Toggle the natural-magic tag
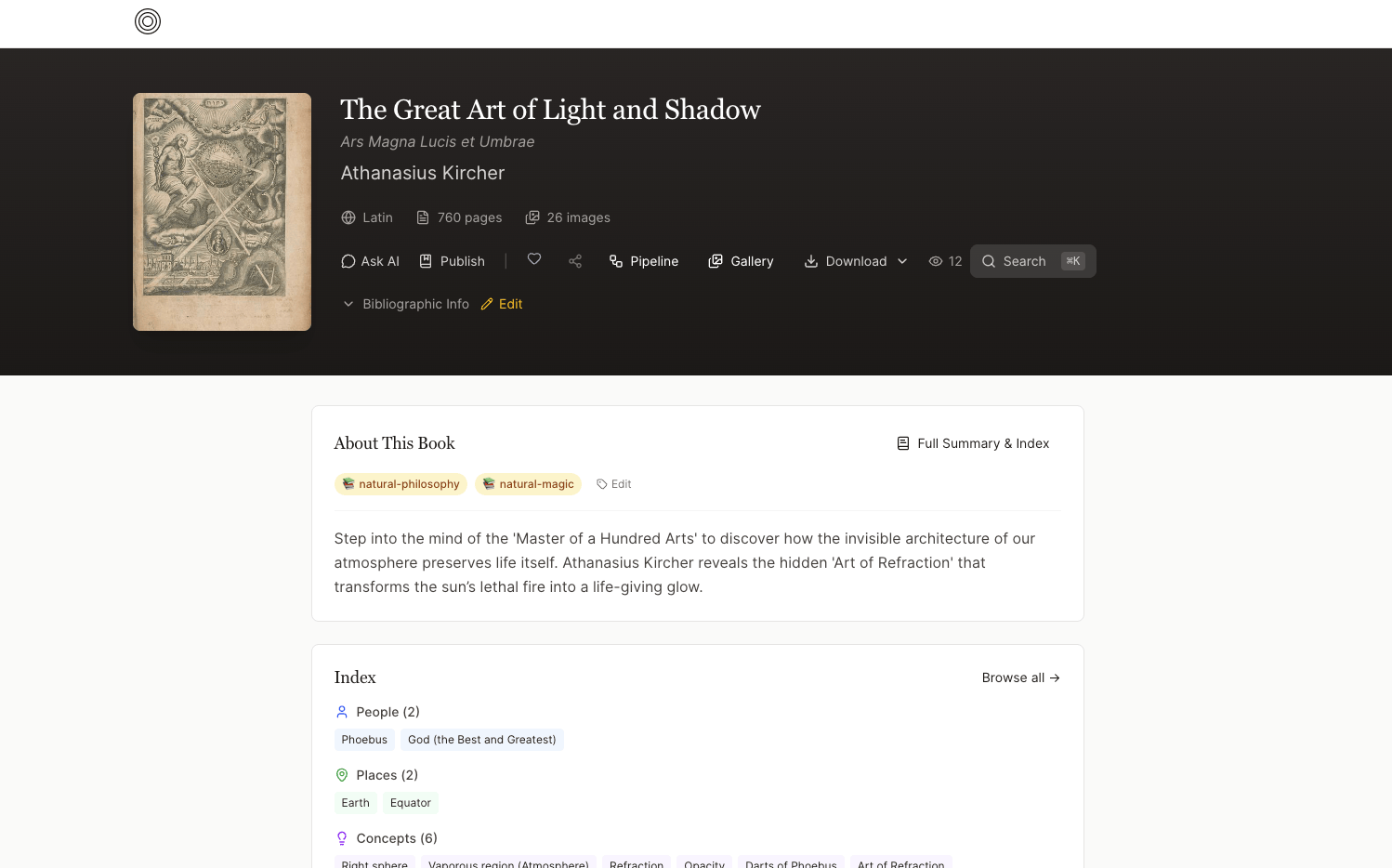This screenshot has height=868, width=1392. pos(528,483)
